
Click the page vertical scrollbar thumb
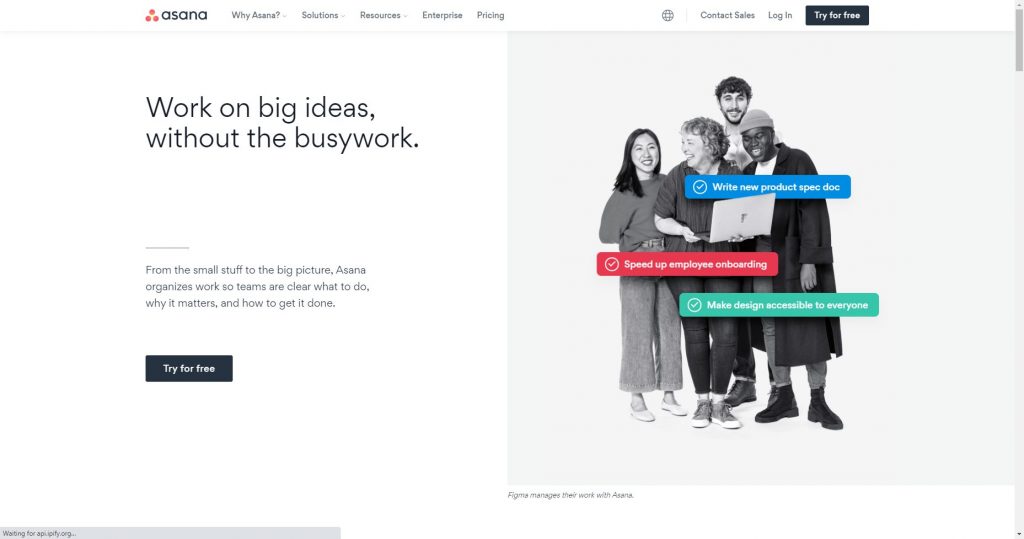point(1019,38)
